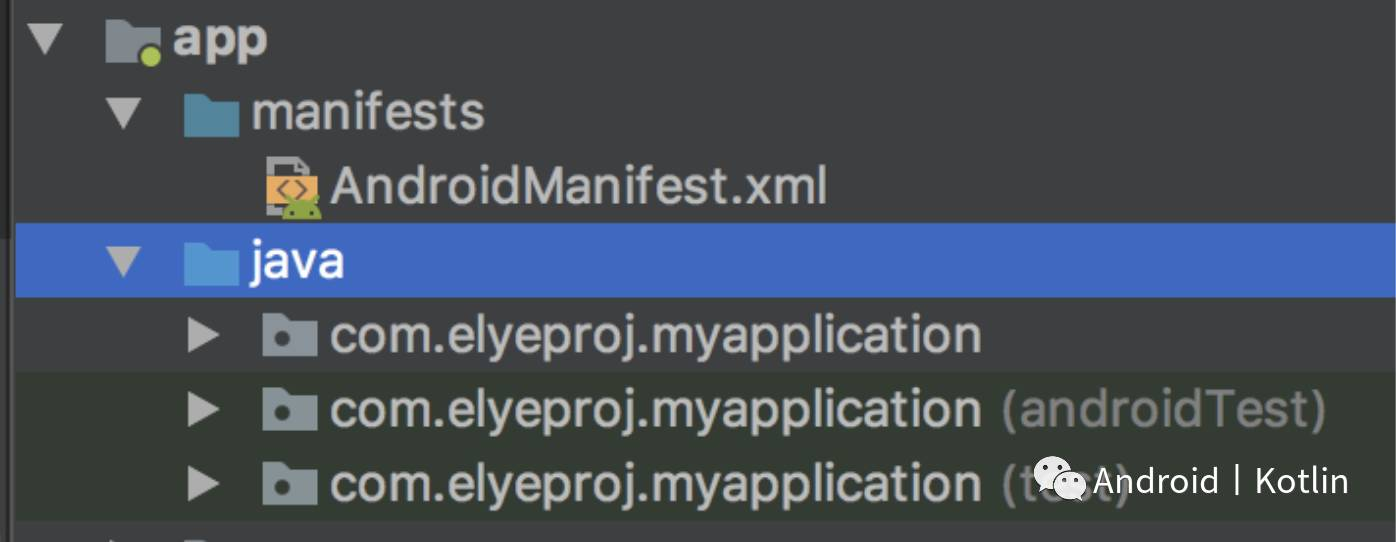Viewport: 1396px width, 542px height.
Task: Click the bottom test package icon
Action: (290, 484)
